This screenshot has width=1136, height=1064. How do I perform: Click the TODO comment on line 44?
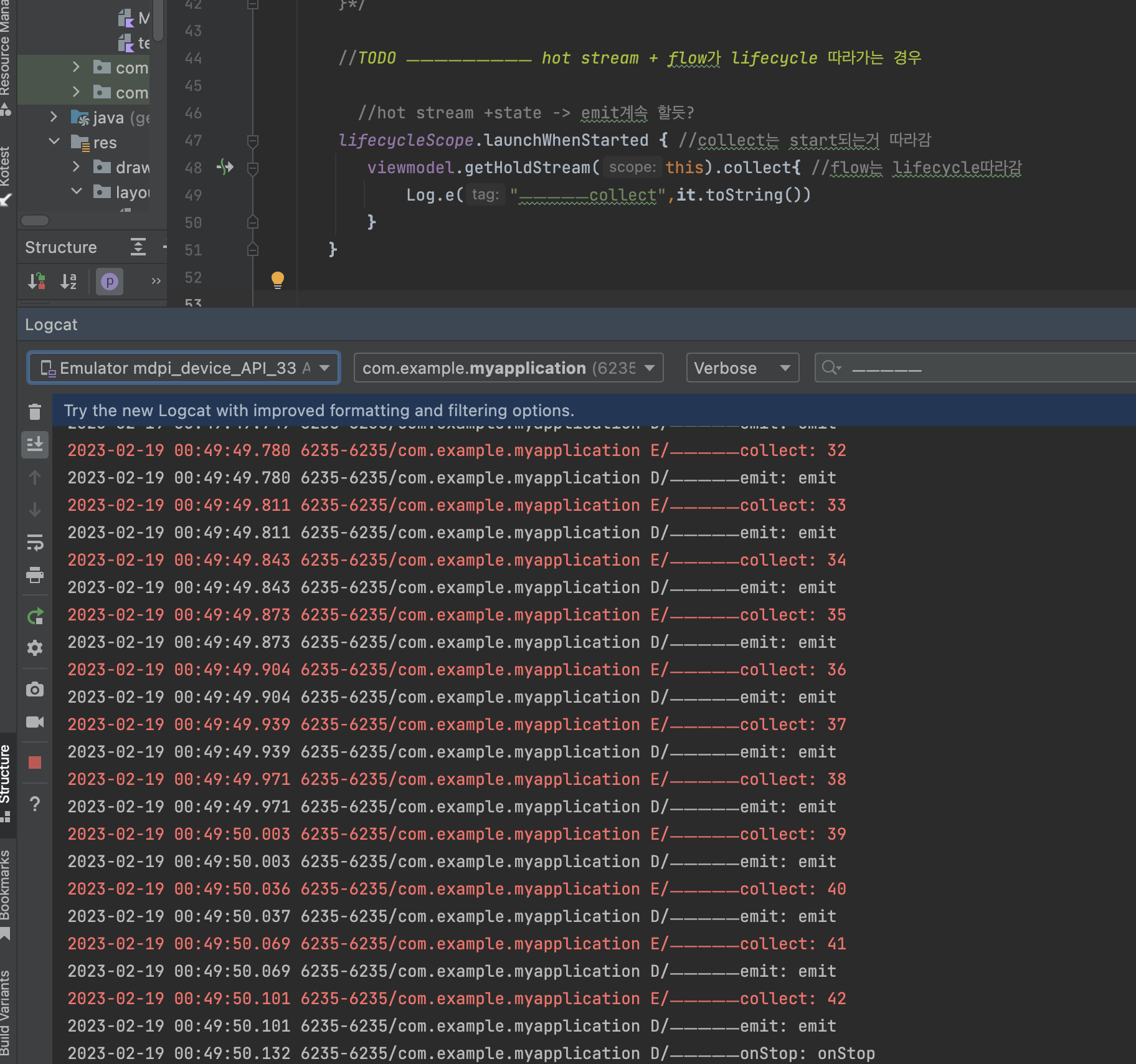pyautogui.click(x=629, y=58)
